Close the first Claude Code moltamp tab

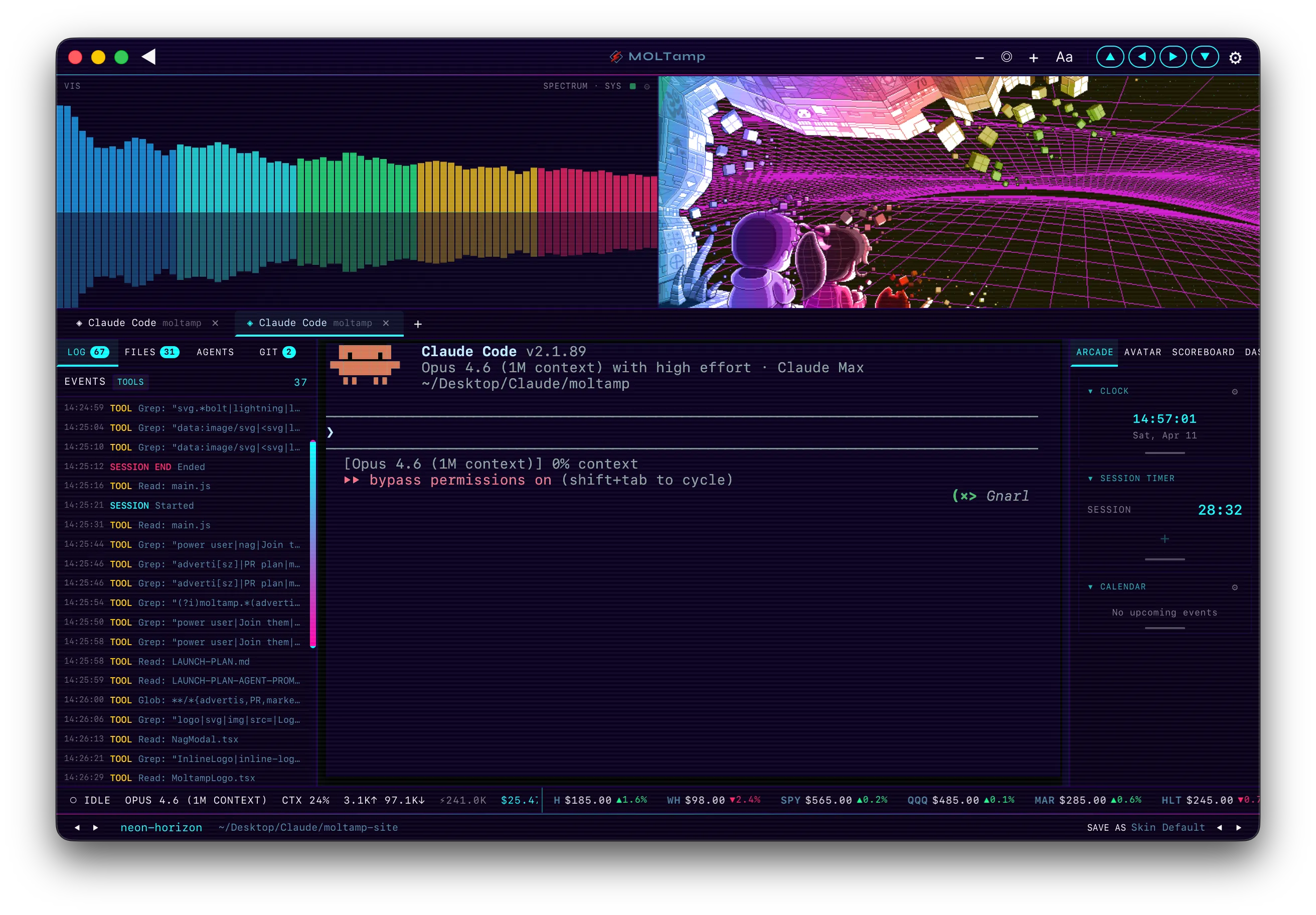pyautogui.click(x=216, y=324)
